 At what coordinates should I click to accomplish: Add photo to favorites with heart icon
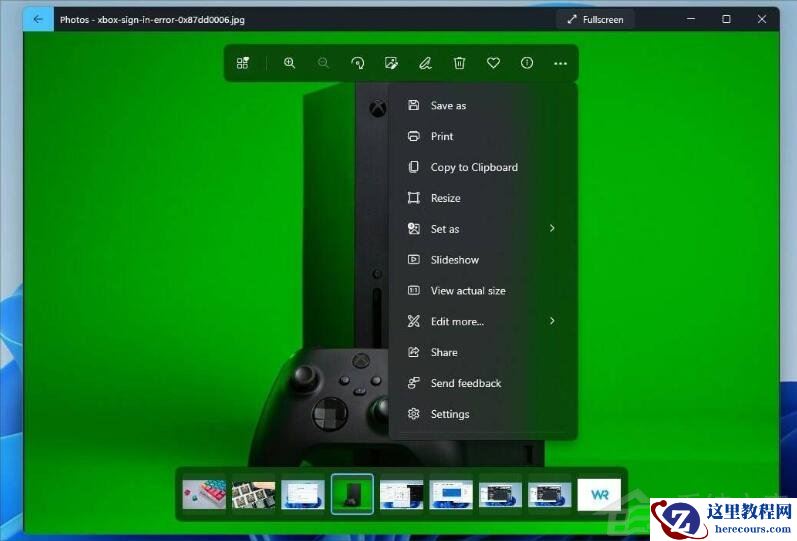click(x=493, y=63)
